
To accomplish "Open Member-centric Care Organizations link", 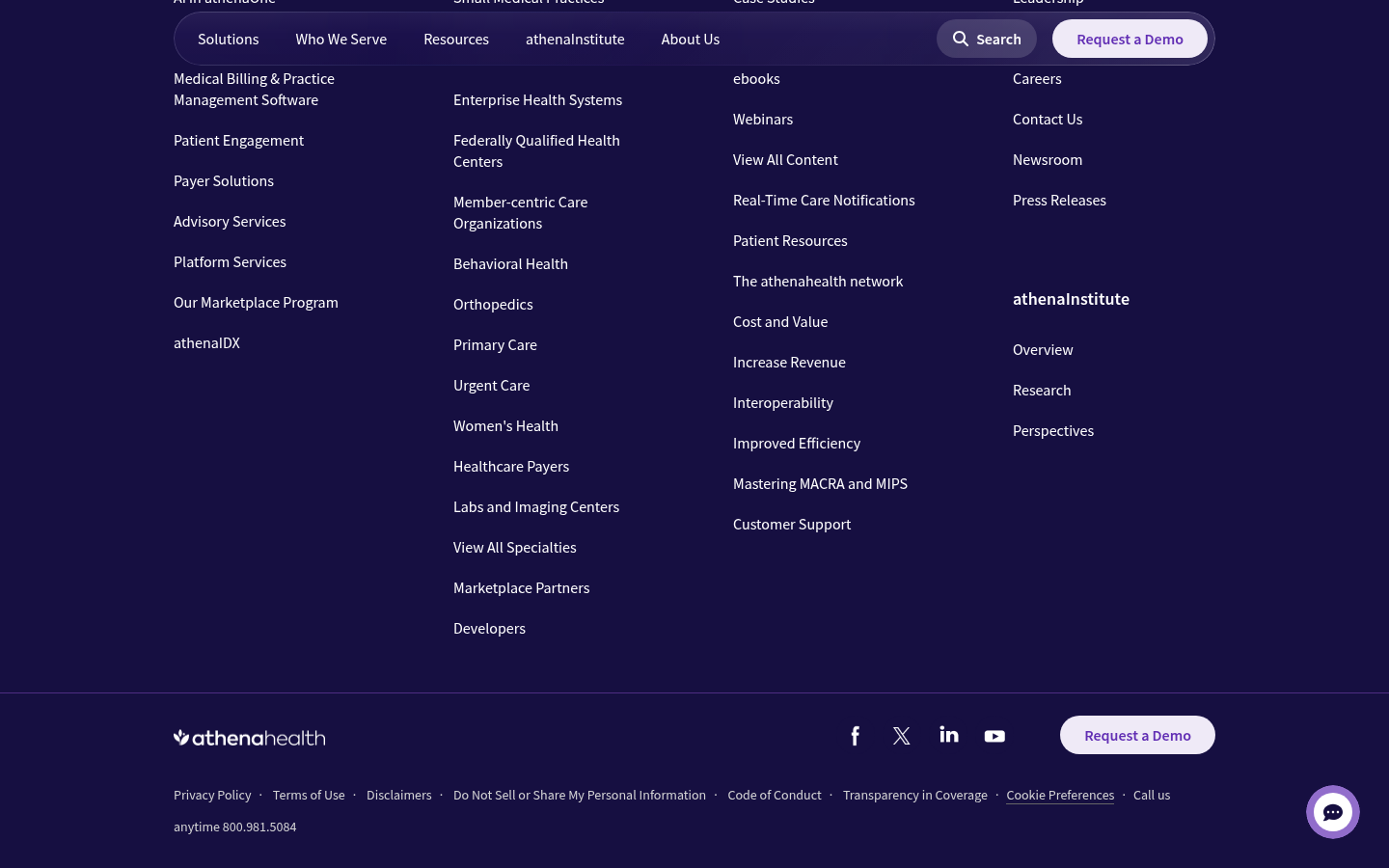I will coord(520,212).
